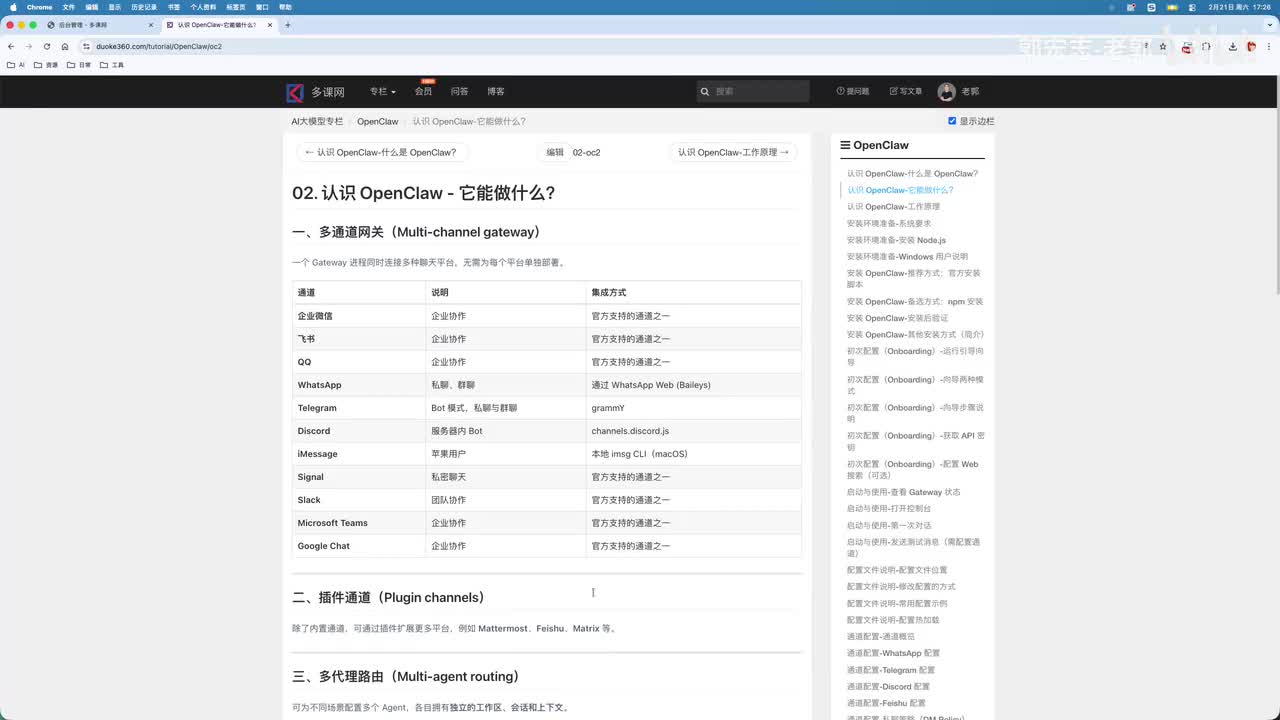Go to 问答 in the navbar
This screenshot has width=1280, height=720.
pos(459,91)
